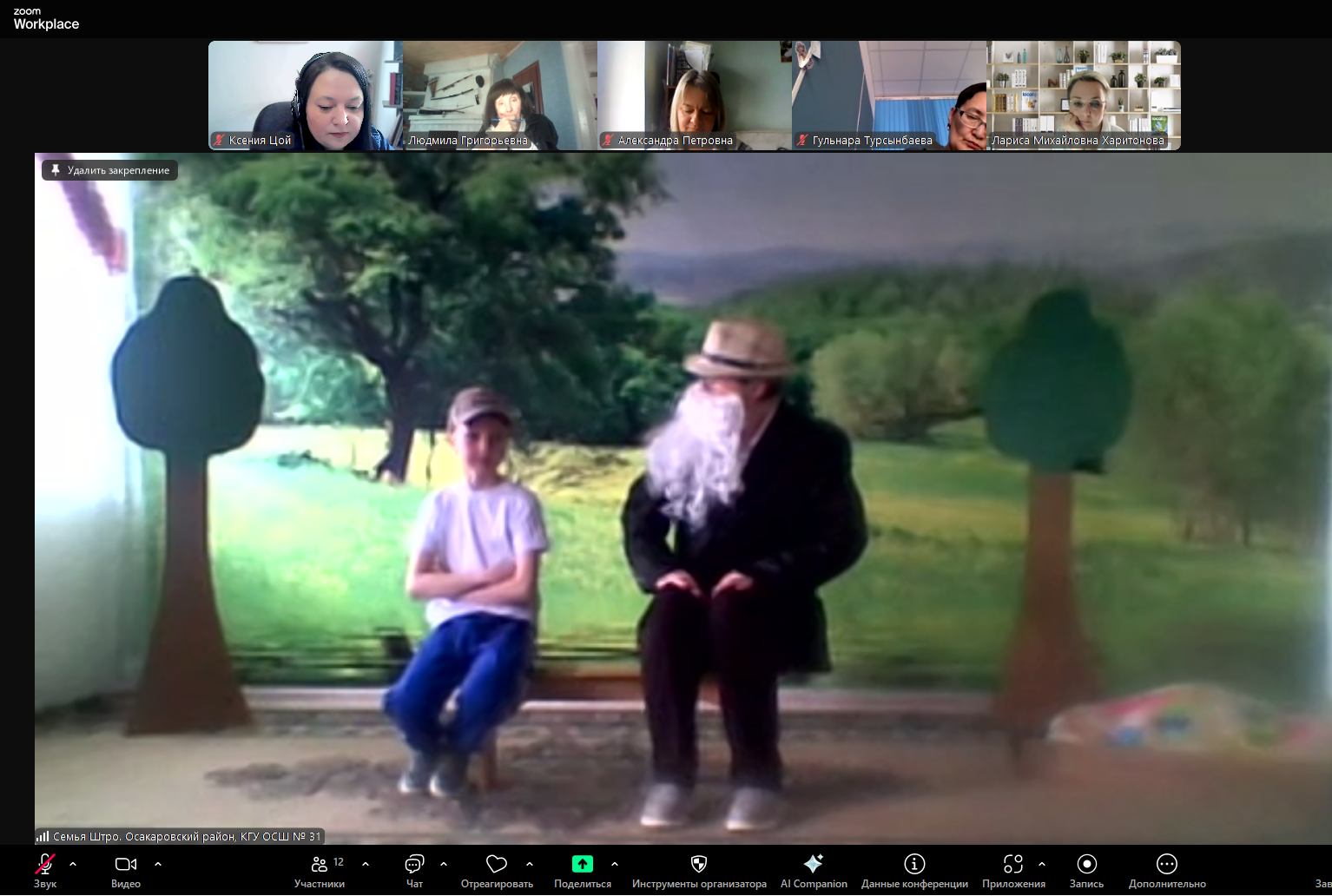Click the Zoom Workplace logo

[x=46, y=19]
